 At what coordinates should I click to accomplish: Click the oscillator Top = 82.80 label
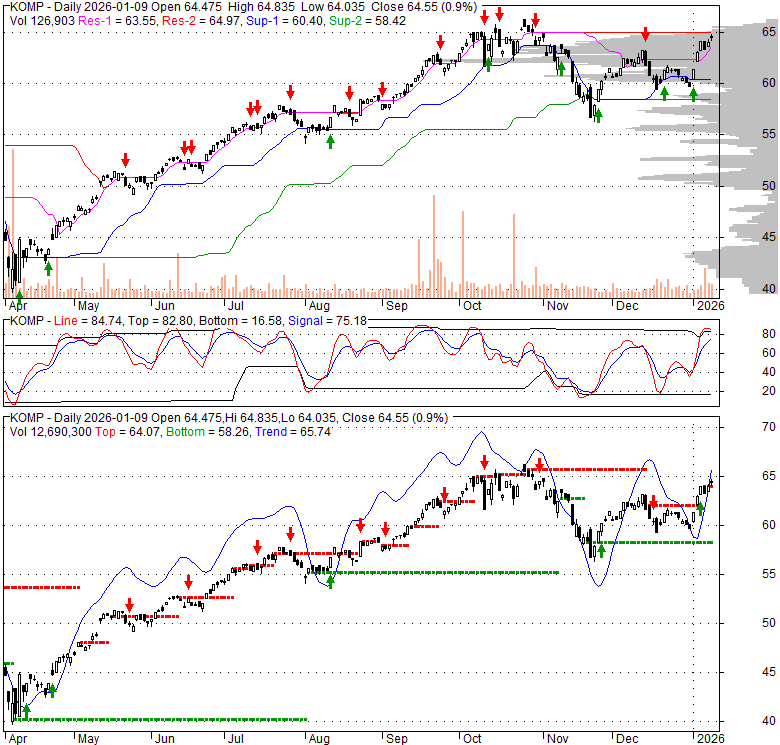pyautogui.click(x=161, y=321)
